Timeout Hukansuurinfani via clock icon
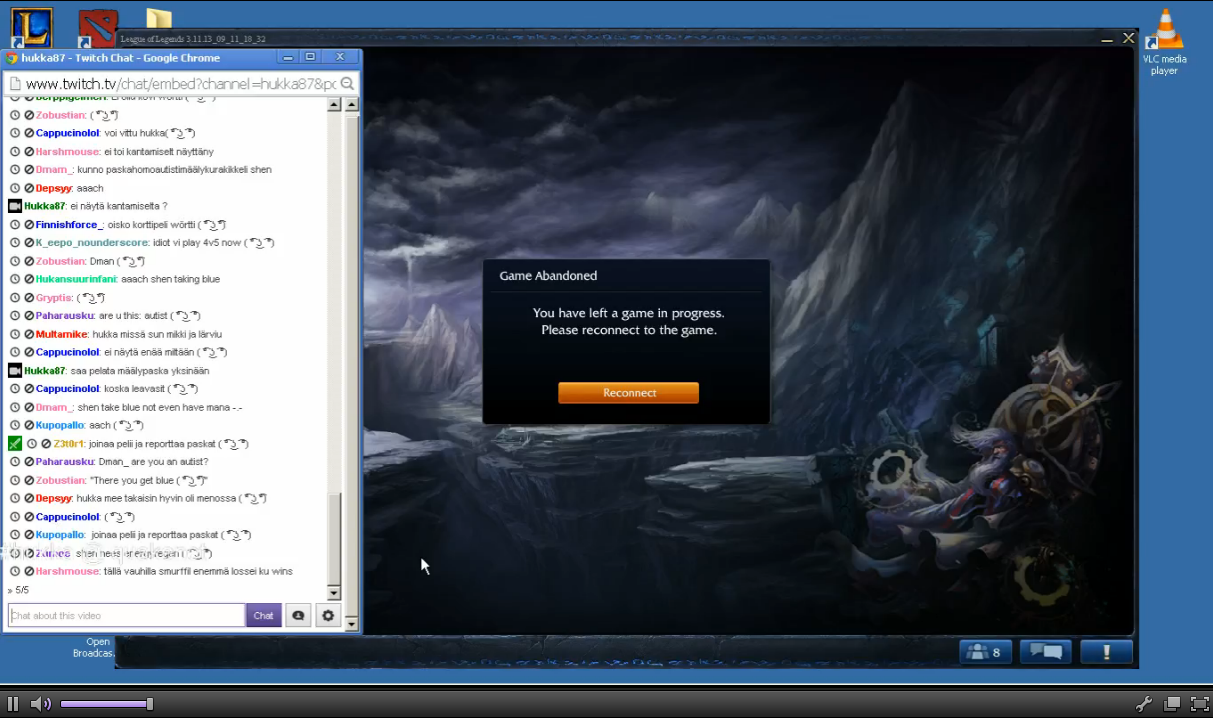Image resolution: width=1213 pixels, height=718 pixels. pyautogui.click(x=15, y=279)
